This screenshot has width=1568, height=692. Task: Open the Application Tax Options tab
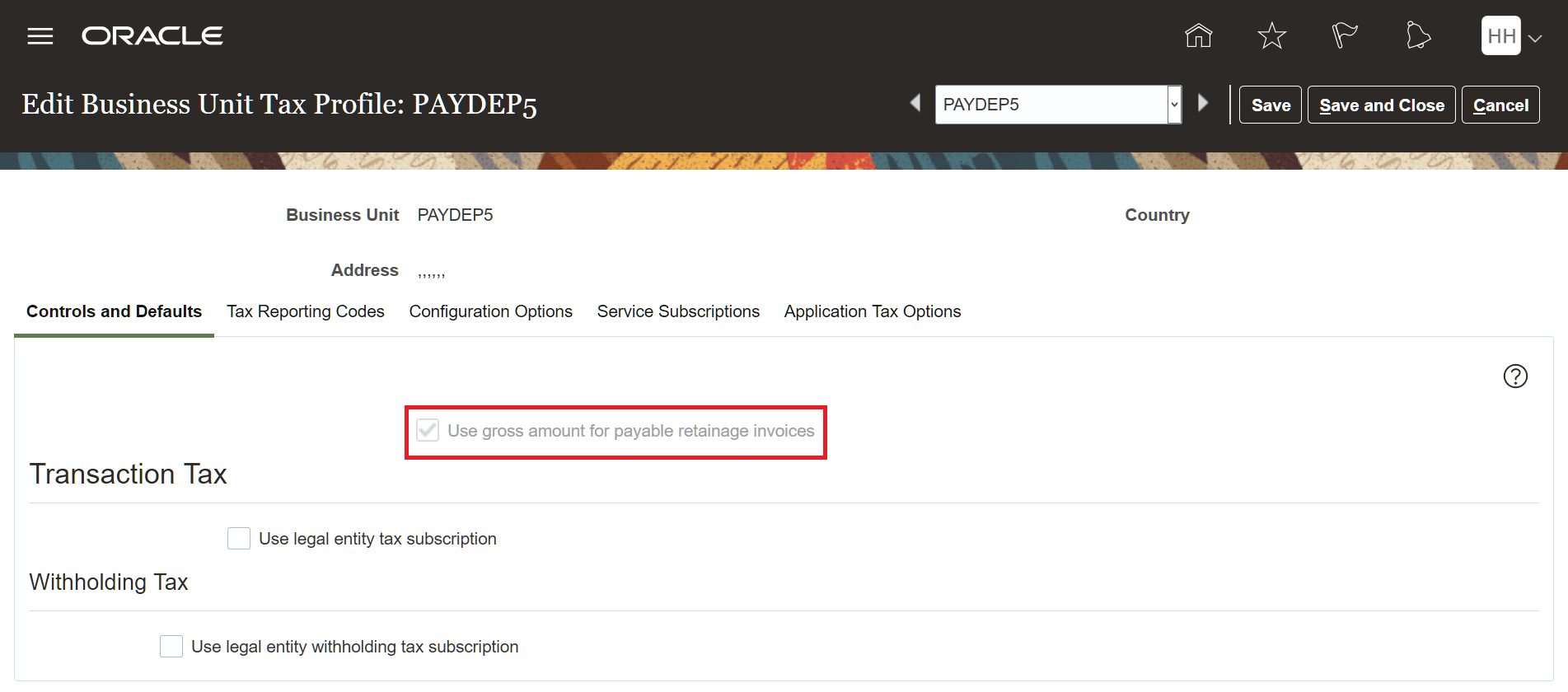[x=873, y=311]
